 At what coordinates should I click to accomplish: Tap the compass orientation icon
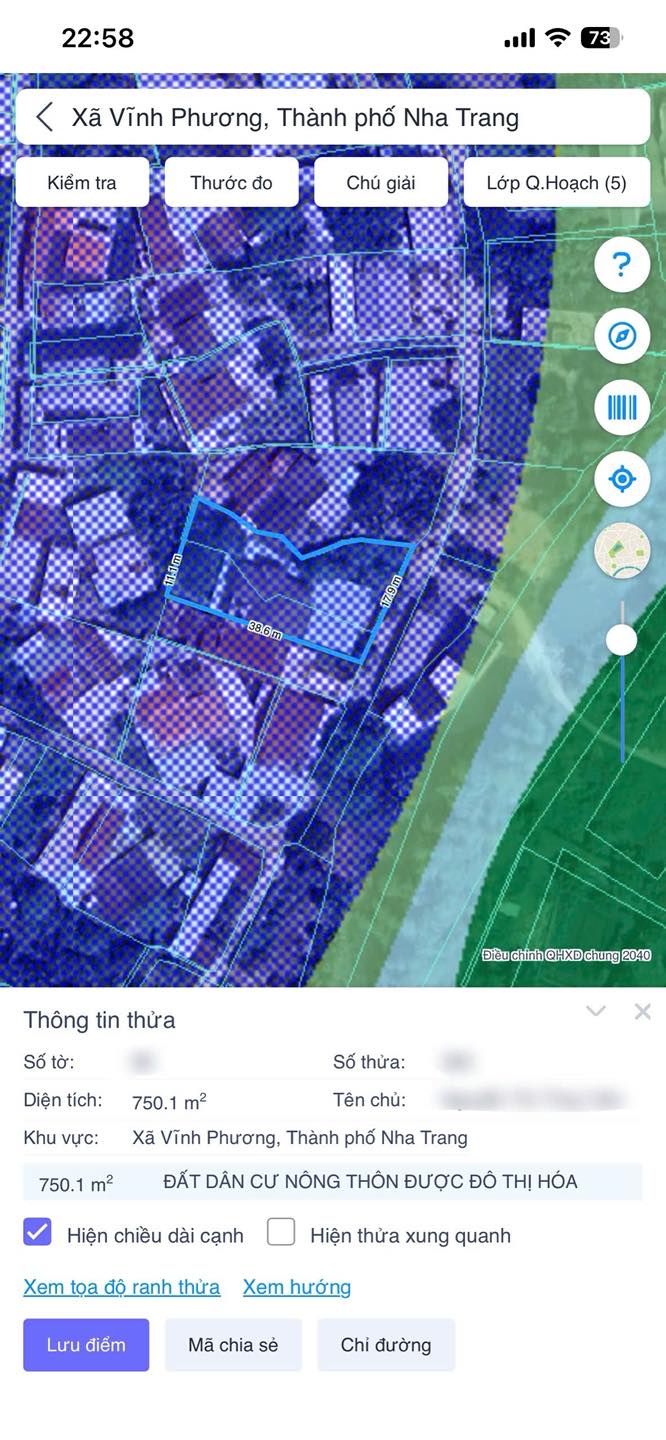tap(622, 336)
